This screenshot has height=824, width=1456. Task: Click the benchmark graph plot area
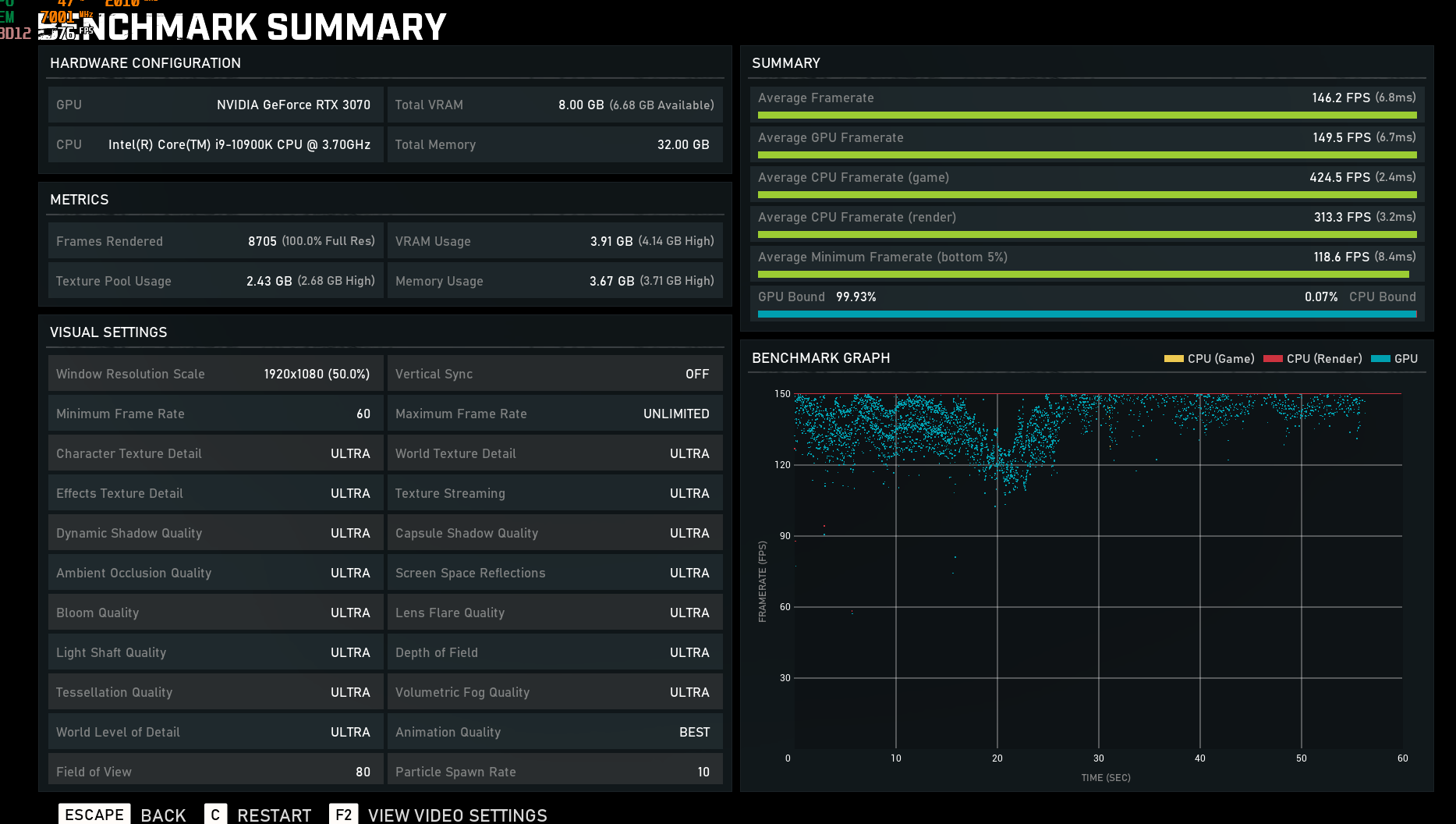click(x=1098, y=571)
